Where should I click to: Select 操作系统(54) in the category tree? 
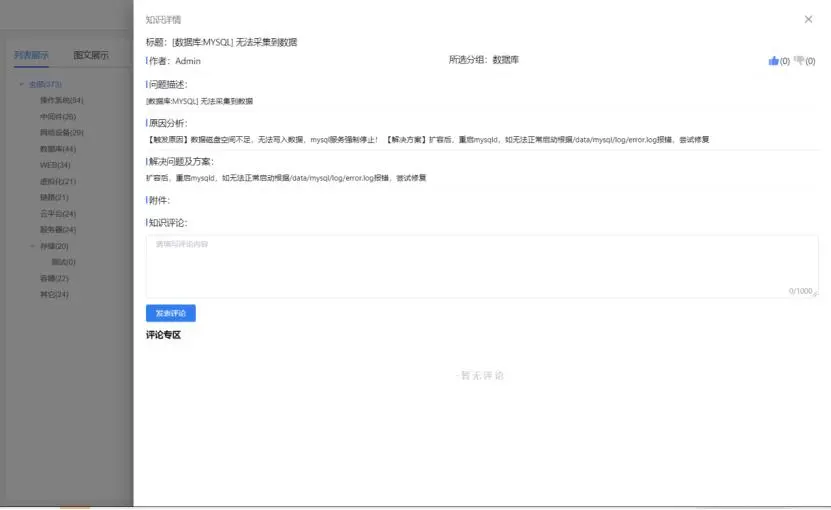click(x=61, y=100)
